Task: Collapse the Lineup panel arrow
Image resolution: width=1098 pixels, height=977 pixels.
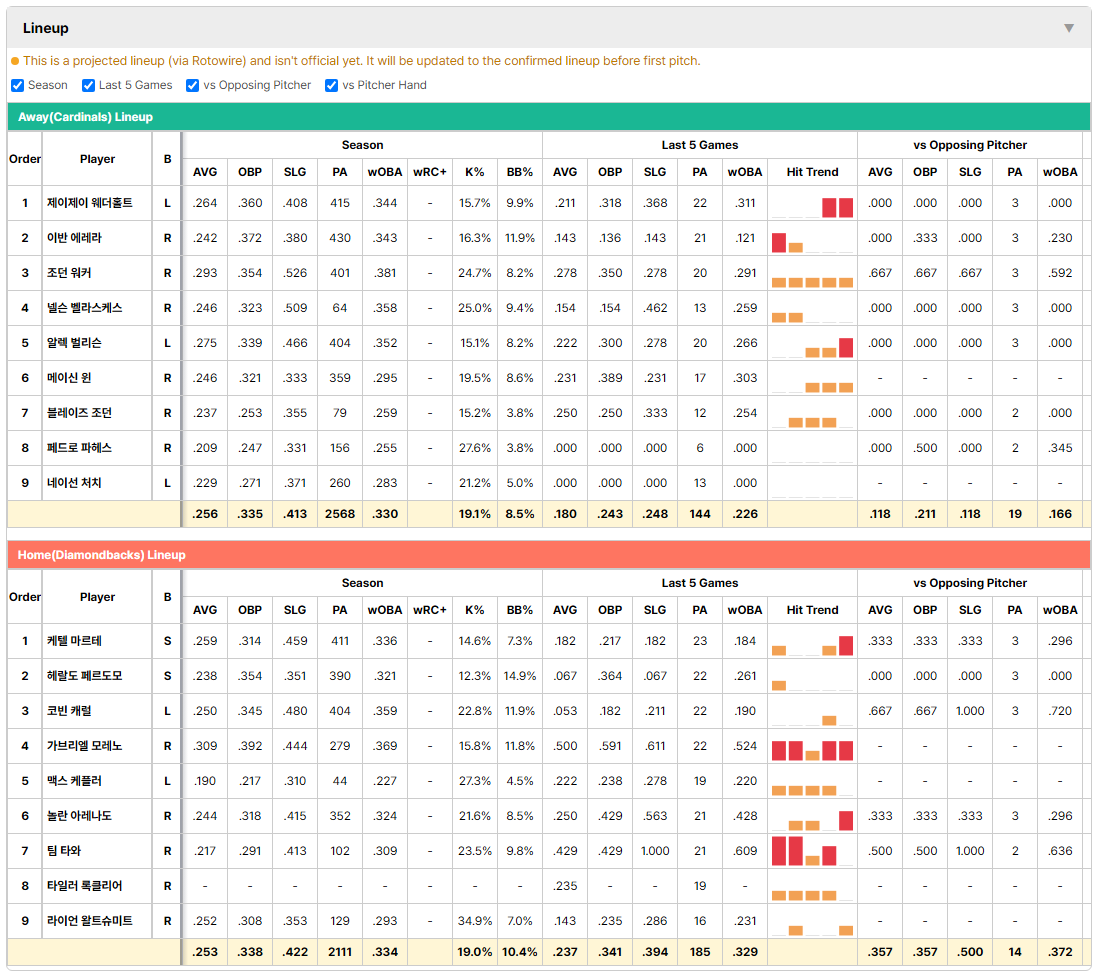Action: coord(1069,28)
